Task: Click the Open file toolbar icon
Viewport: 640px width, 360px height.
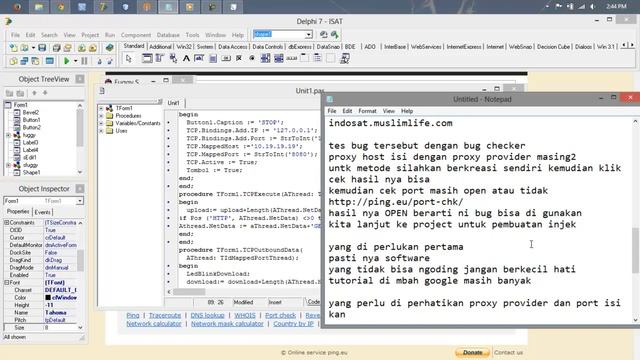Action: [24, 48]
